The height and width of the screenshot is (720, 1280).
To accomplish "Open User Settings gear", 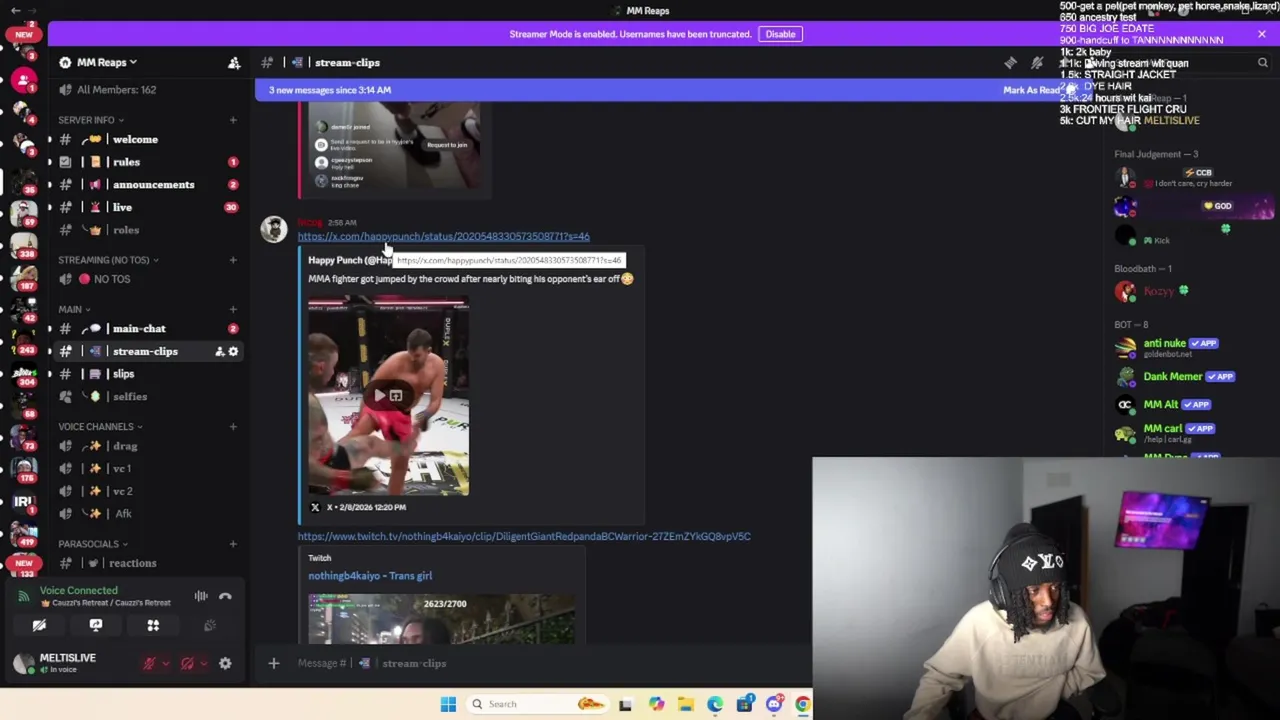I will pyautogui.click(x=225, y=663).
